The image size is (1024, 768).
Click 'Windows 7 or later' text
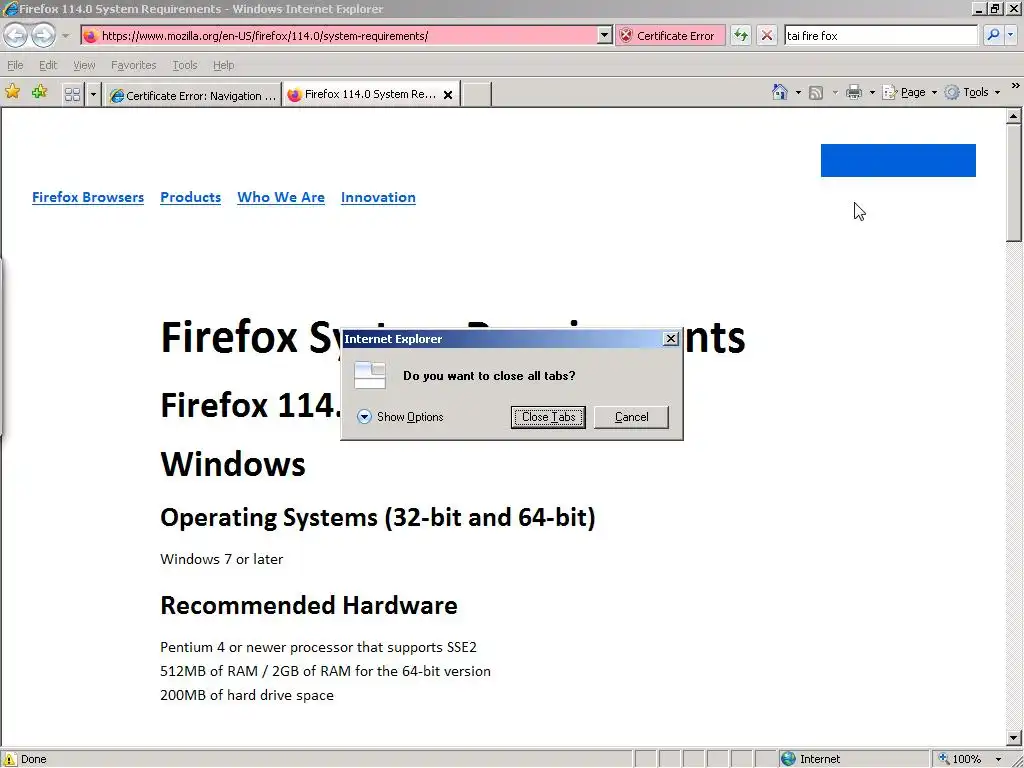click(x=221, y=559)
